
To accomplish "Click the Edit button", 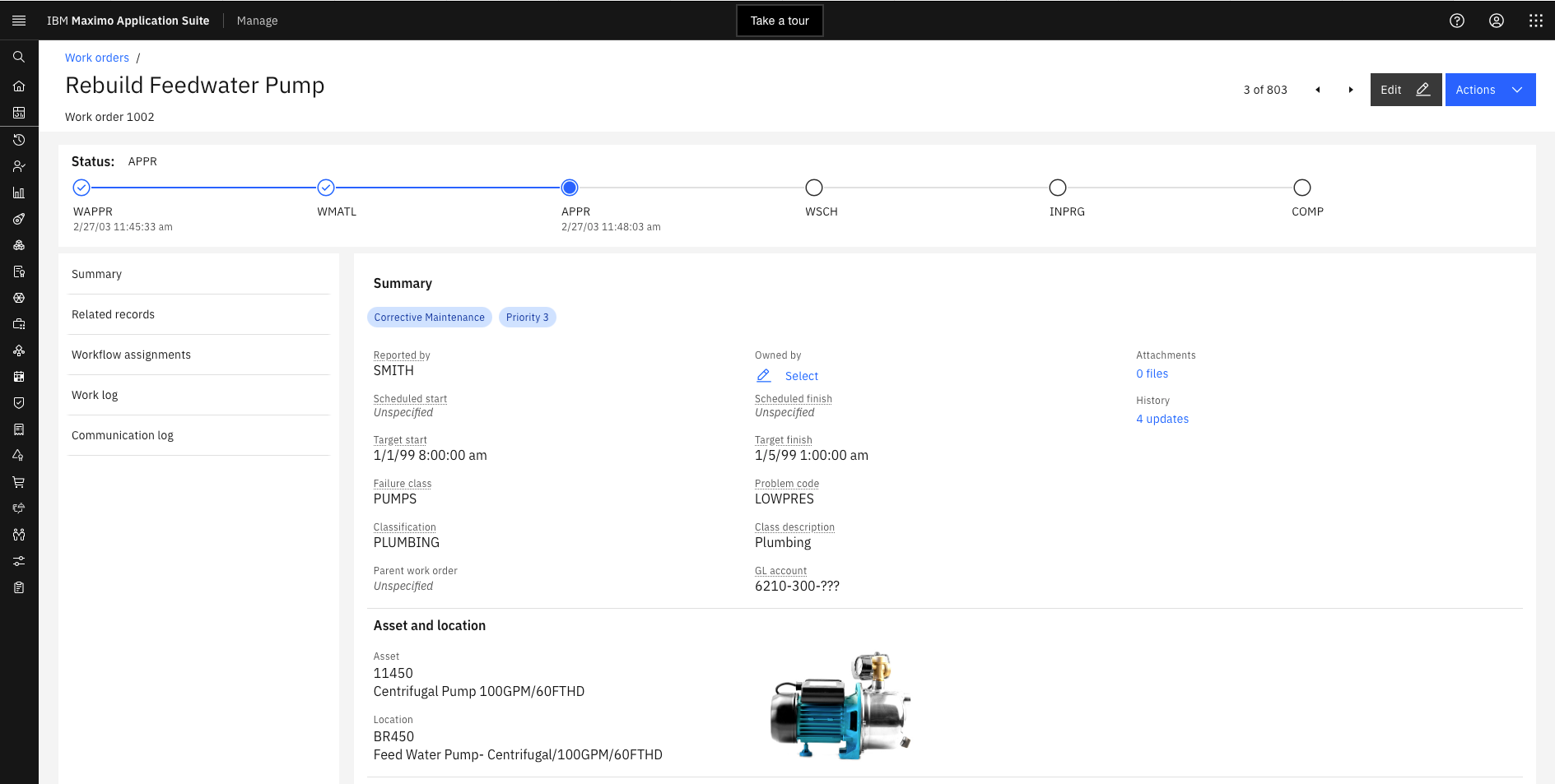I will tap(1406, 90).
